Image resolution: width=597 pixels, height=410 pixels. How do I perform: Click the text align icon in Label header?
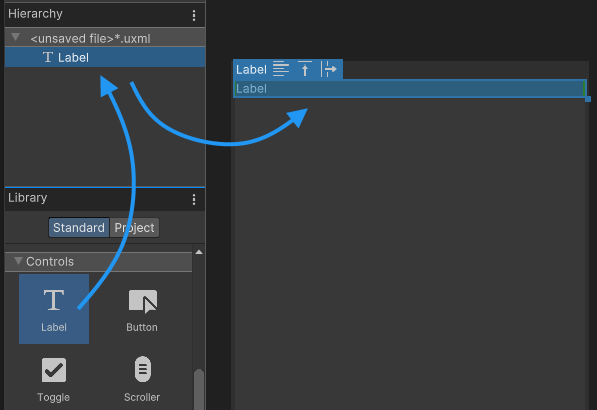coord(281,69)
